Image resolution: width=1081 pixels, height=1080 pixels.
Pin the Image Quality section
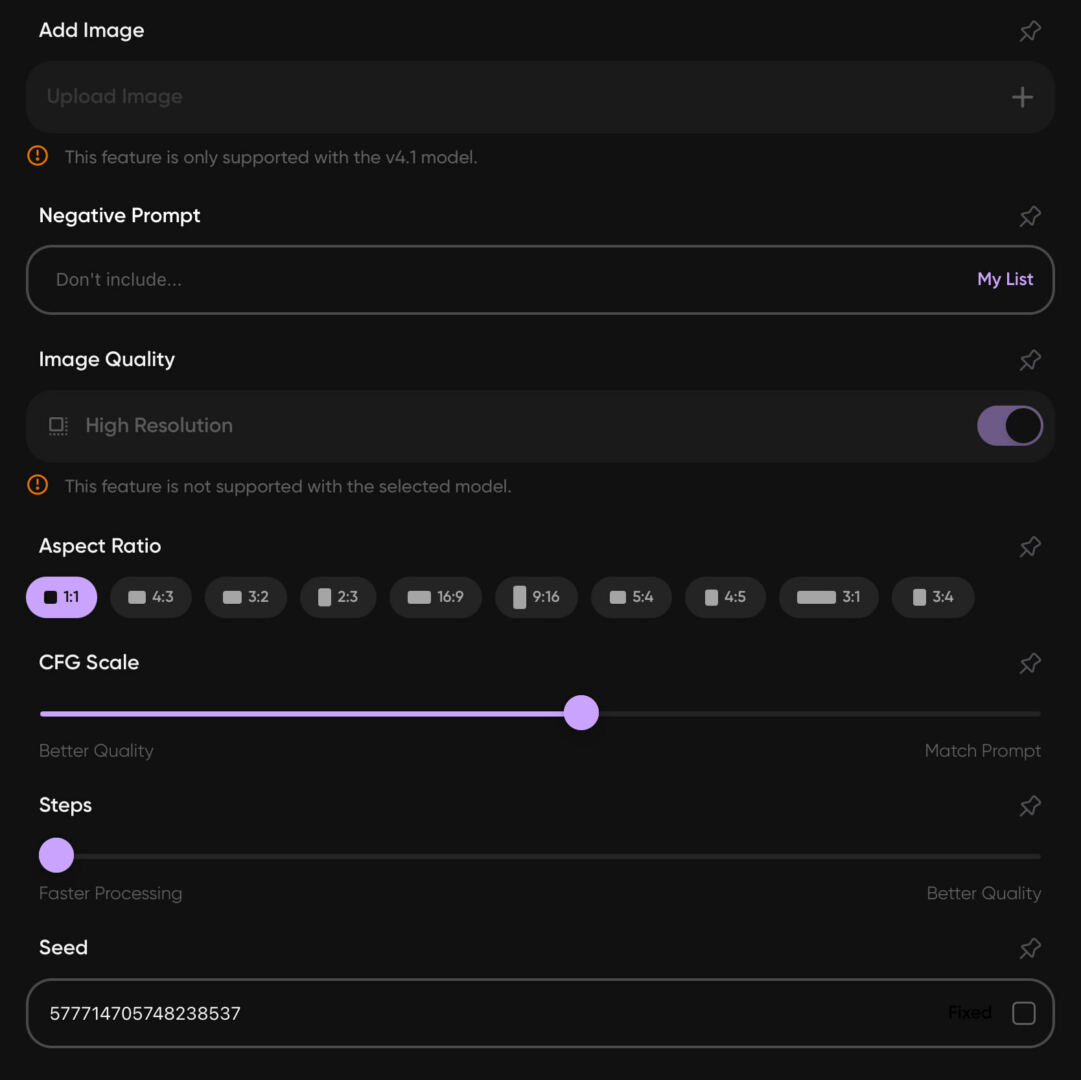click(1029, 360)
